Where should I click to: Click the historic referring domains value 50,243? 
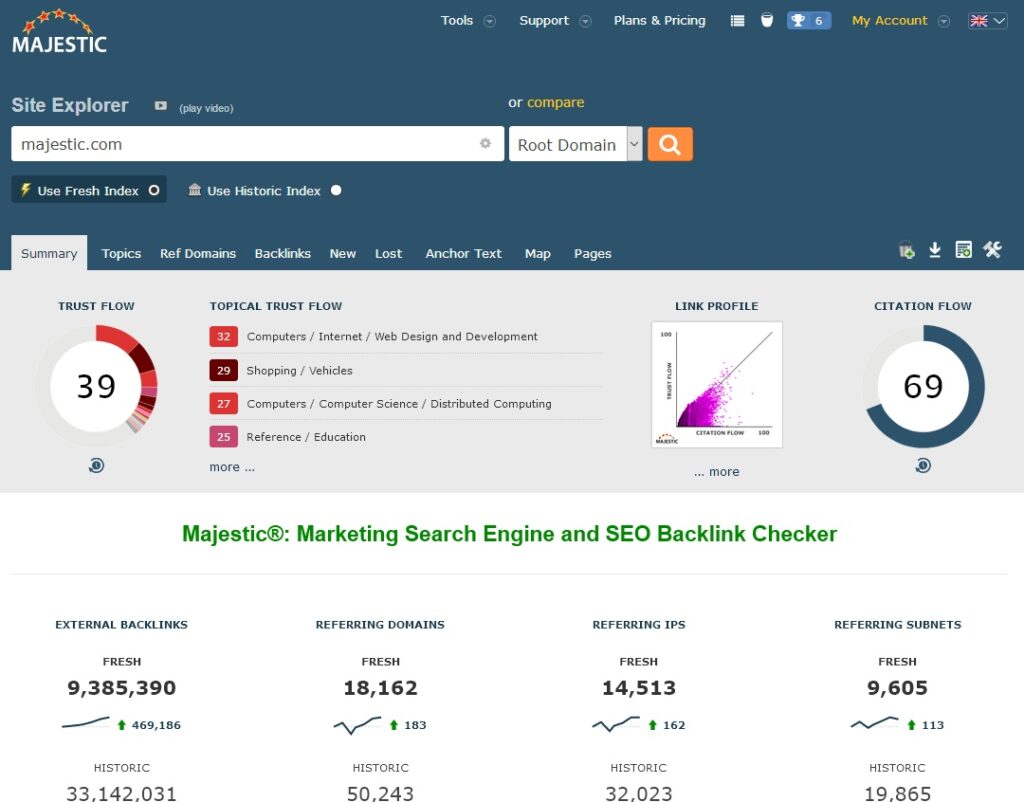click(x=380, y=793)
